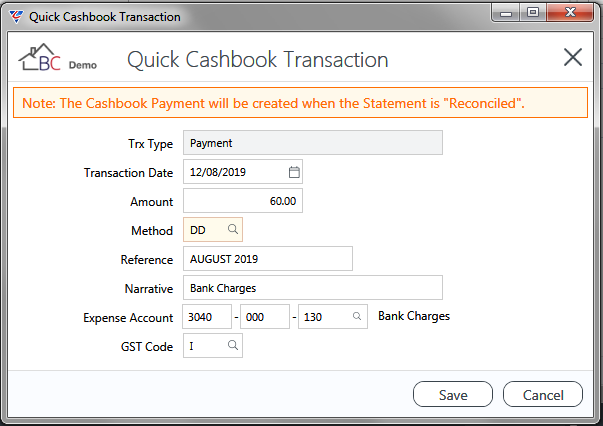This screenshot has width=603, height=426.
Task: Focus the Amount field showing 60.00
Action: [x=243, y=201]
